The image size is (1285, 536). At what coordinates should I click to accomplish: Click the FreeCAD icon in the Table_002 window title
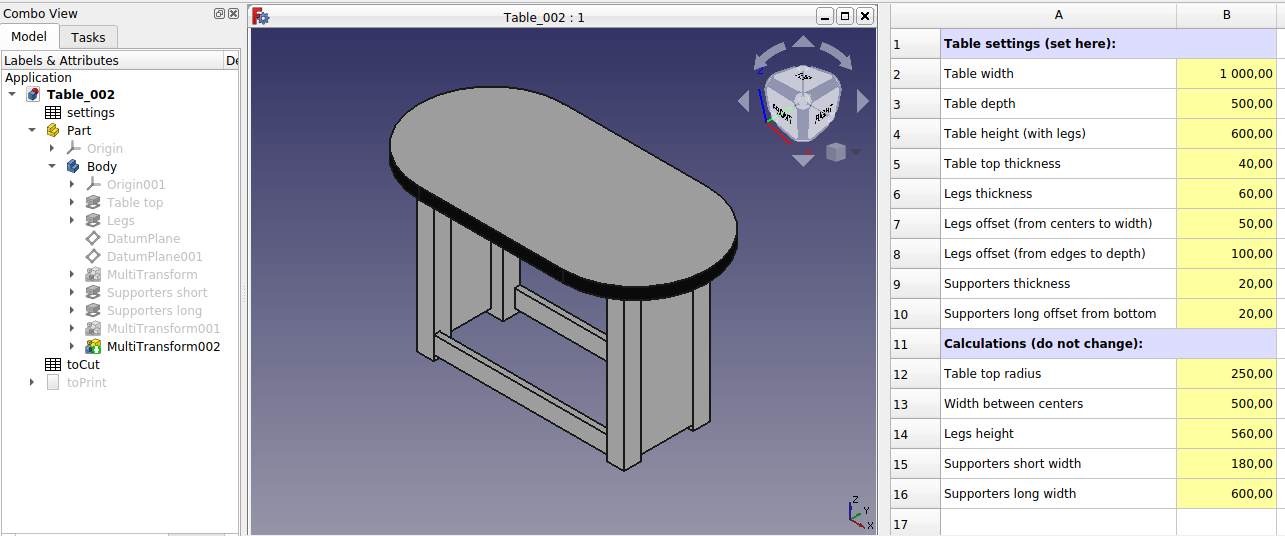tap(261, 17)
